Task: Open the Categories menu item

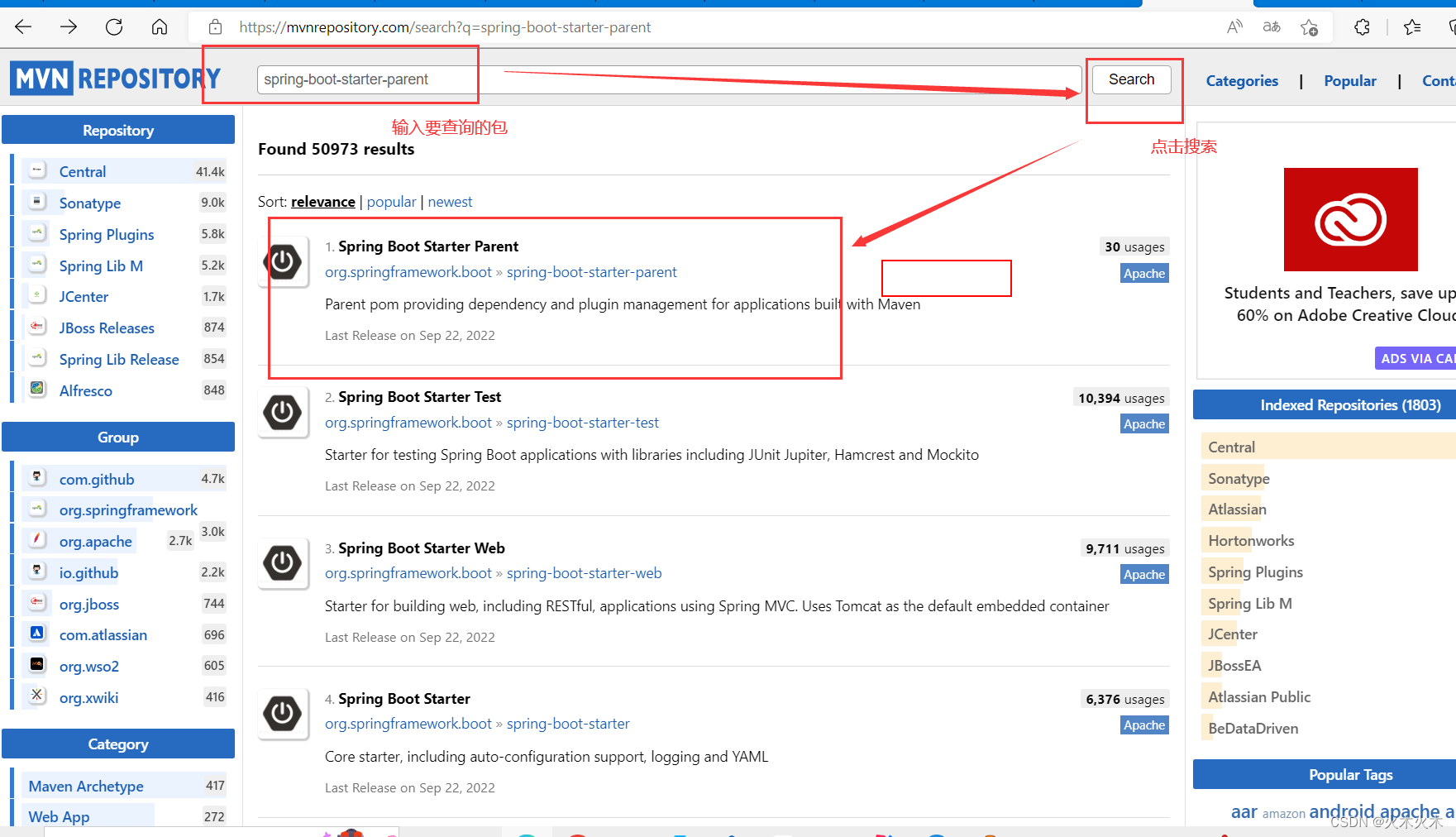Action: coord(1242,81)
